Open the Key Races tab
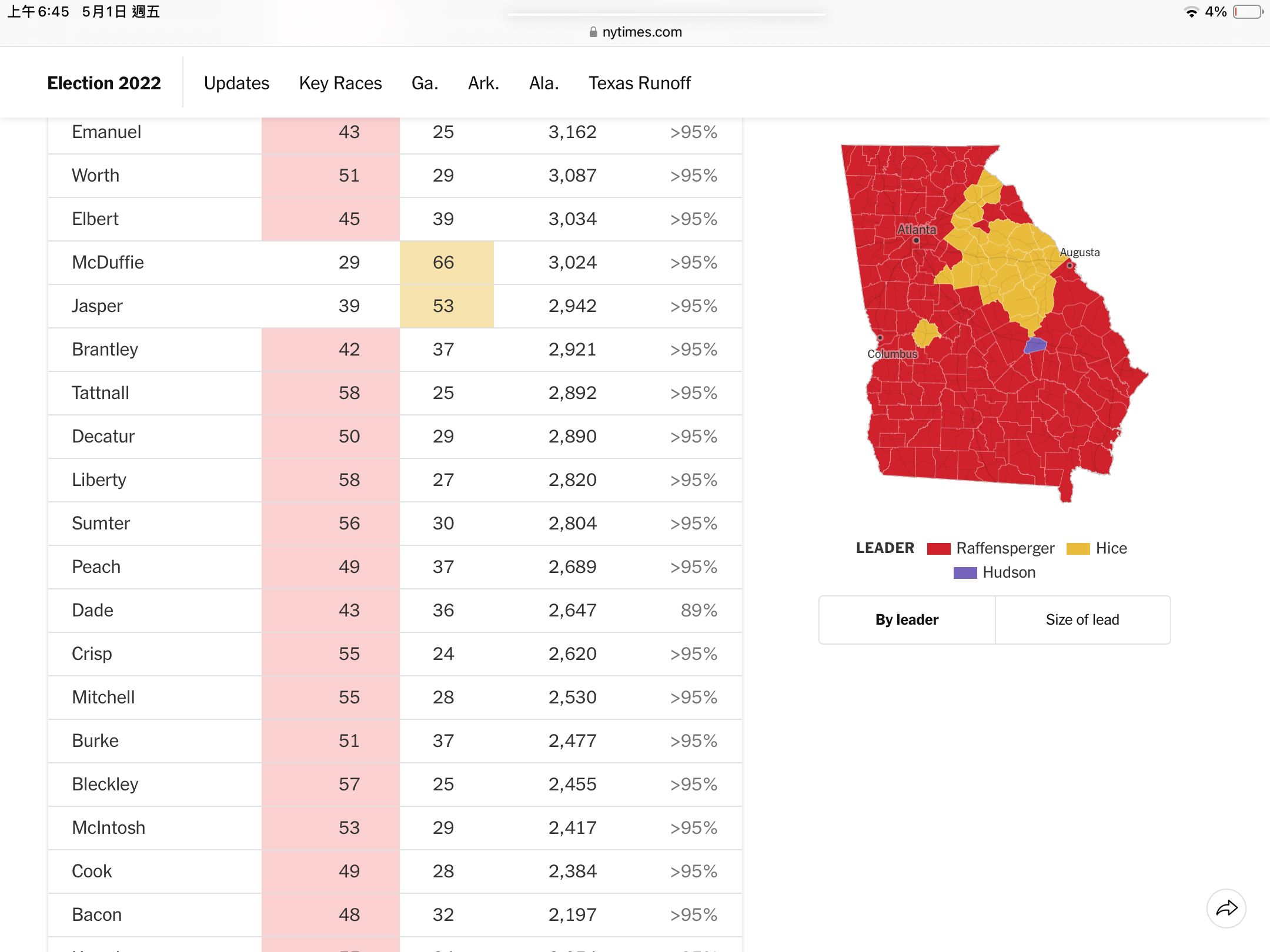Image resolution: width=1270 pixels, height=952 pixels. 340,83
